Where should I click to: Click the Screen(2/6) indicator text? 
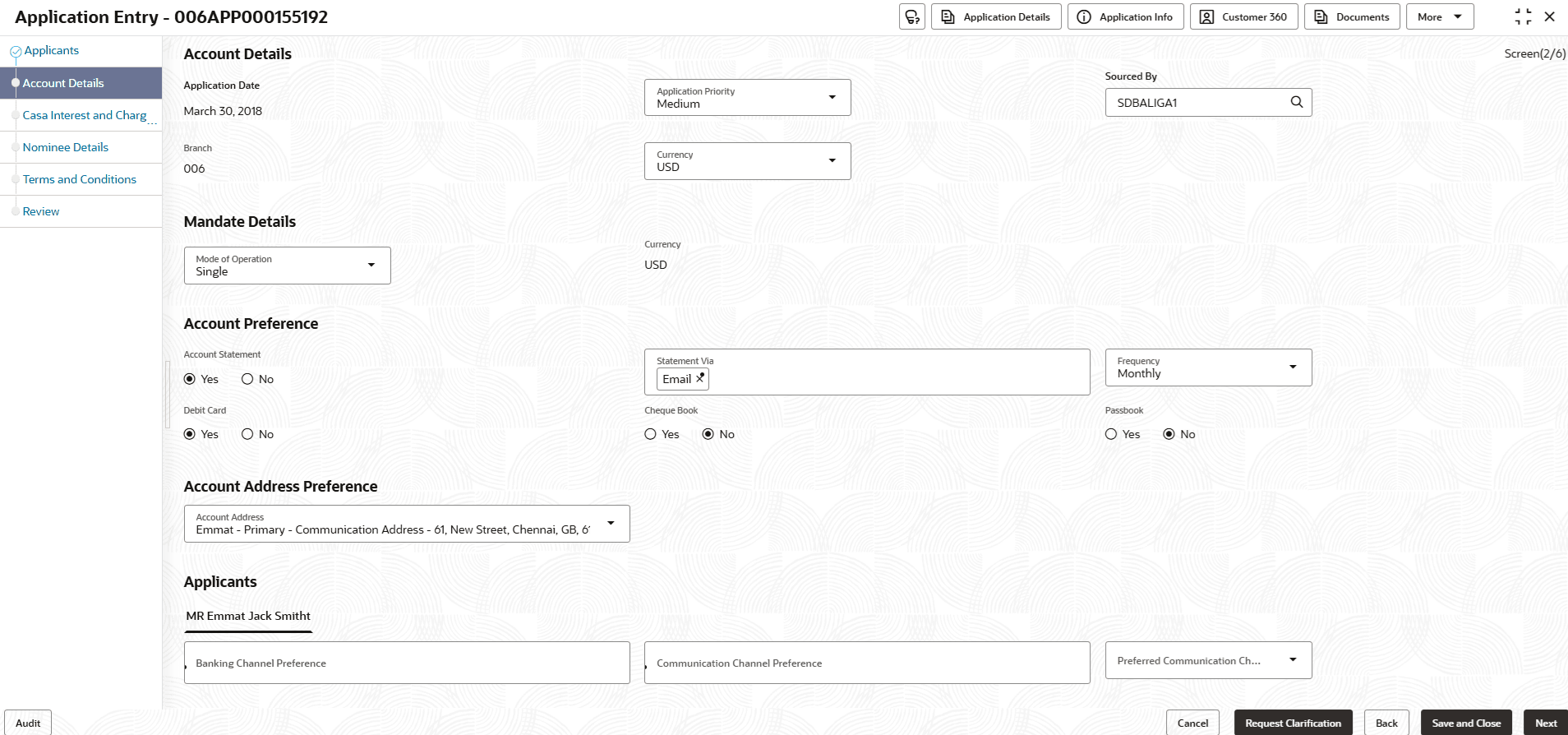point(1534,53)
